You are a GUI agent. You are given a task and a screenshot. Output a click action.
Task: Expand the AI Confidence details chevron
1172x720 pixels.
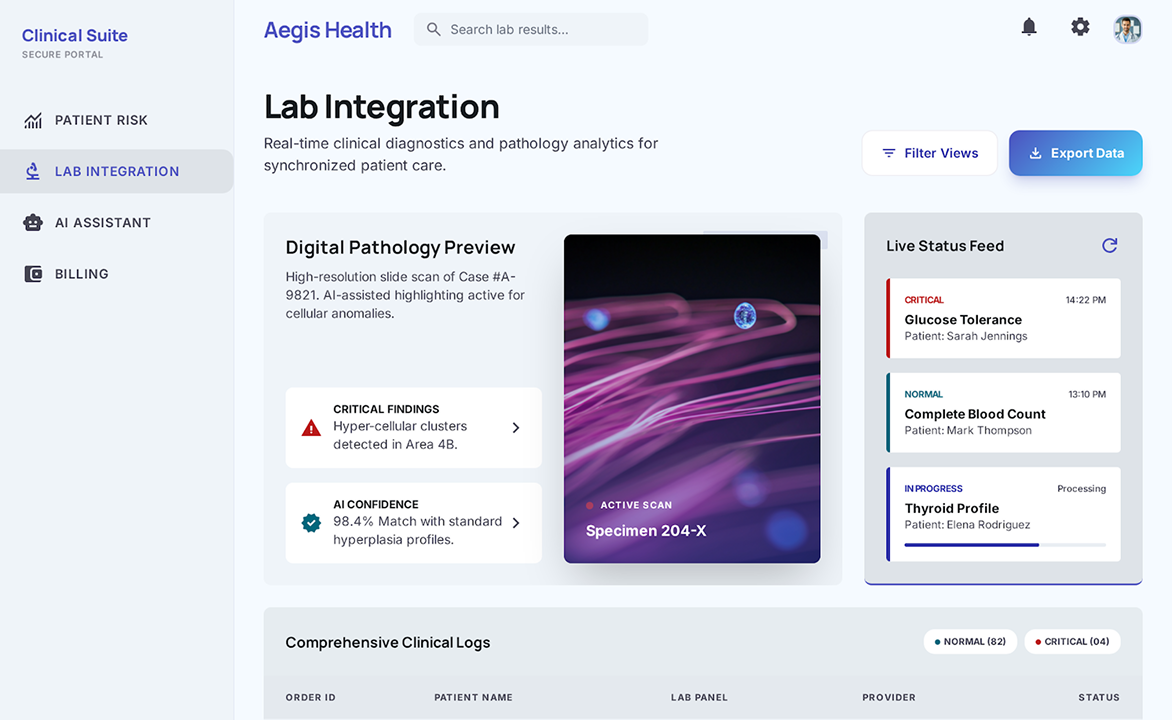click(516, 522)
